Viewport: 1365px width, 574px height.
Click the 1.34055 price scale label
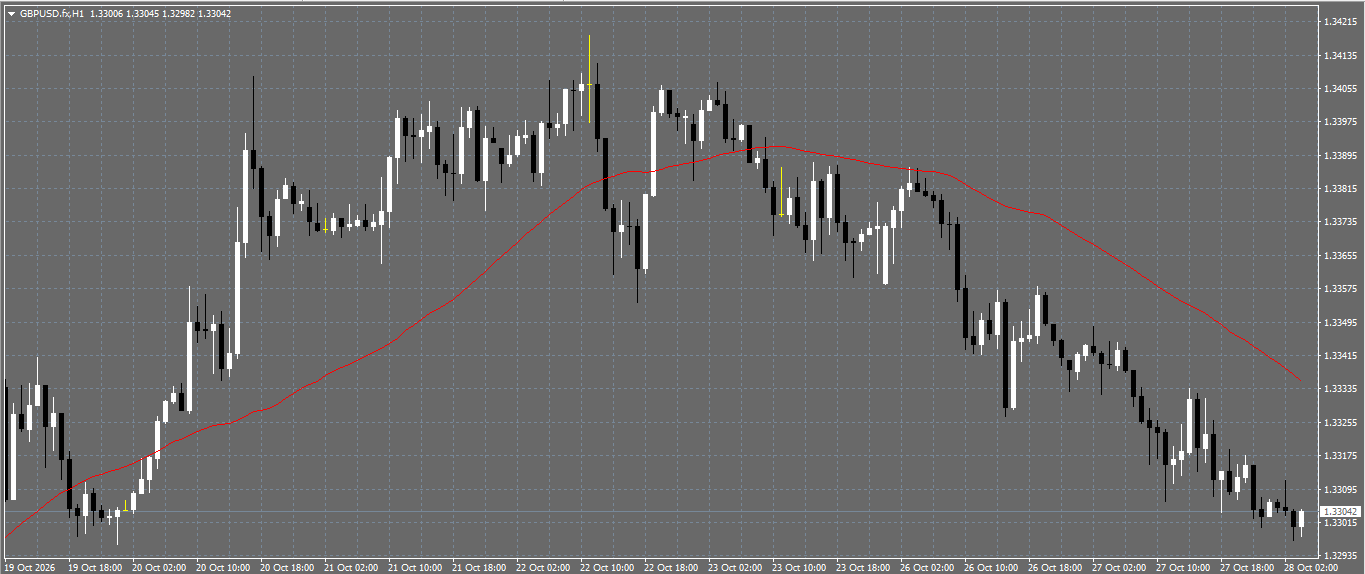(x=1339, y=89)
